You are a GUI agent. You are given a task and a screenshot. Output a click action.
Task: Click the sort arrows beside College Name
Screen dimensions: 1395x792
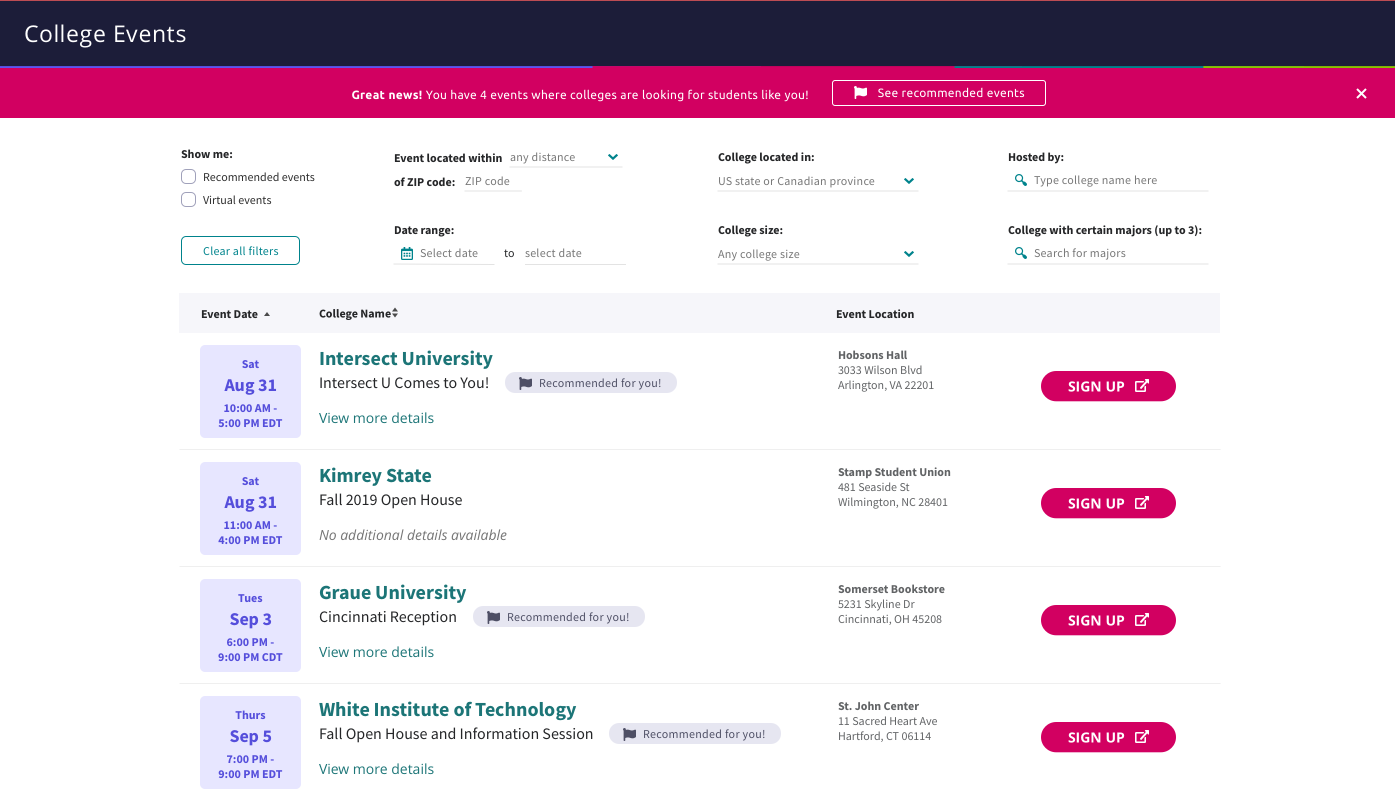tap(395, 313)
